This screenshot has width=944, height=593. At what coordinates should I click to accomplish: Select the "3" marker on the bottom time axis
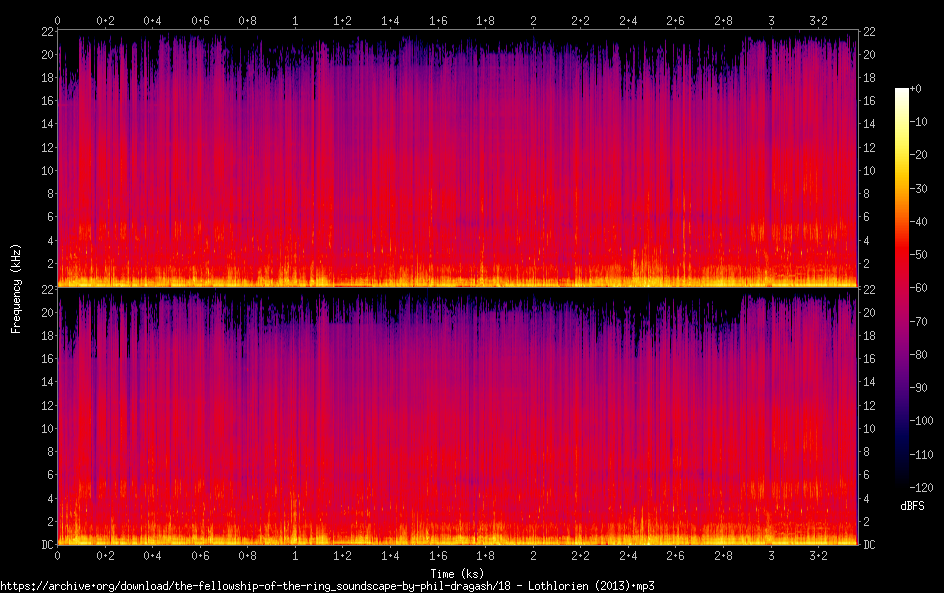(770, 557)
